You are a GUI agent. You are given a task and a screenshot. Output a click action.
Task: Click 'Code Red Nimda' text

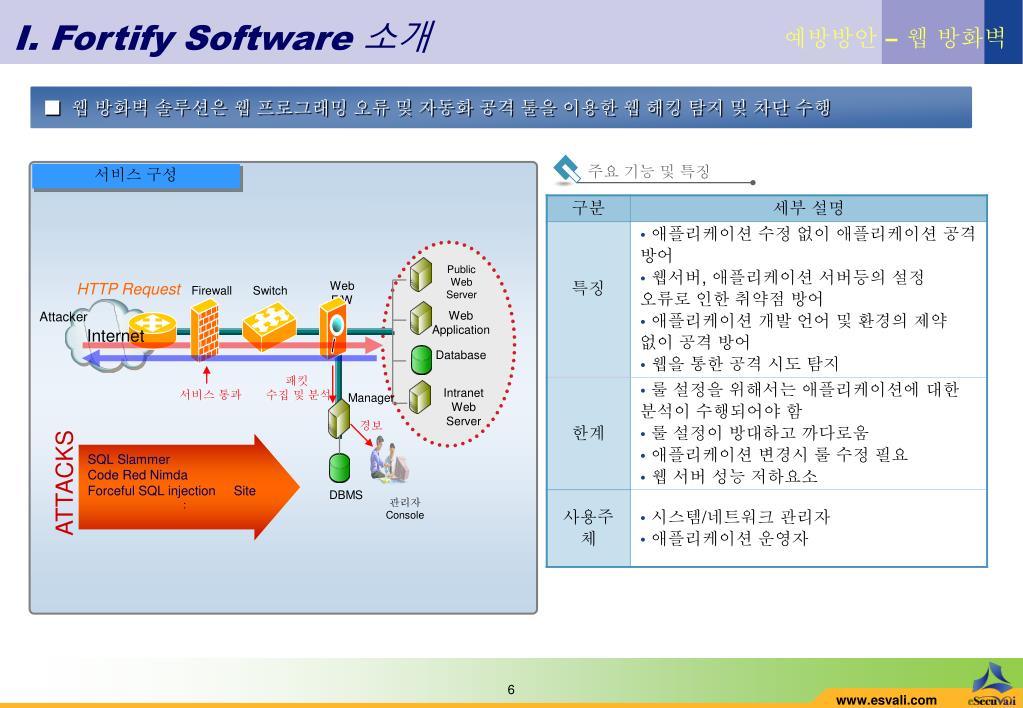(138, 475)
